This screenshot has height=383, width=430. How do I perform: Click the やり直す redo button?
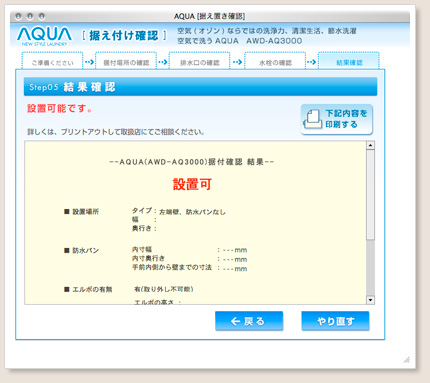(335, 321)
